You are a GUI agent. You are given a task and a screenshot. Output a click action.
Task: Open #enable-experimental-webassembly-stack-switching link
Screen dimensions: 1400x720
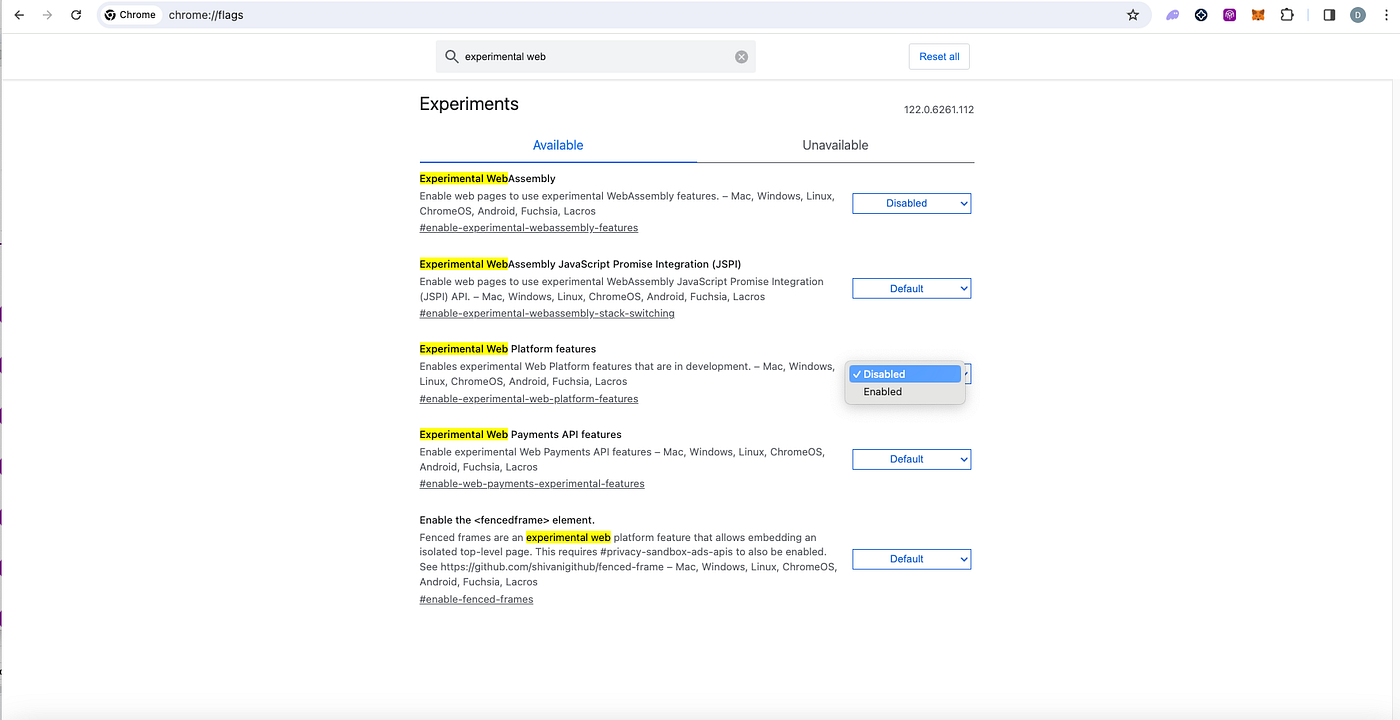547,314
